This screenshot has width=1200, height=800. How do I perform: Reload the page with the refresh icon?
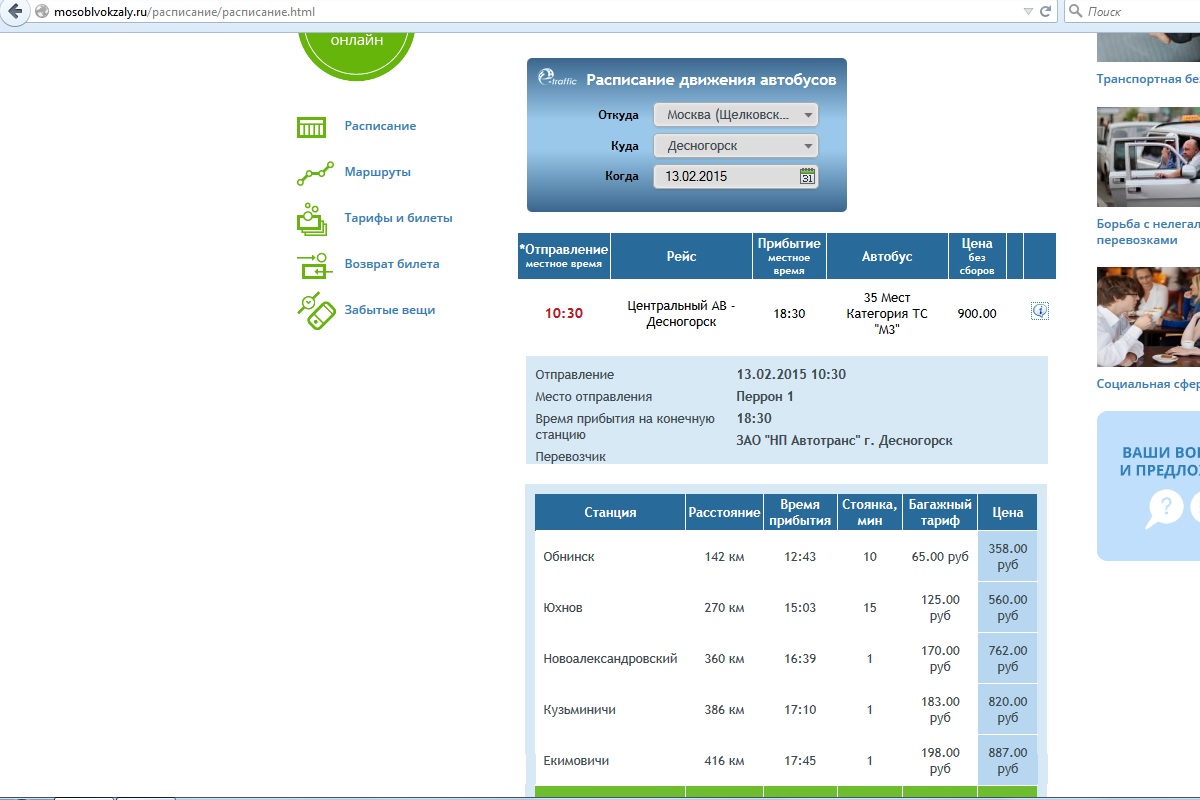pyautogui.click(x=1045, y=11)
